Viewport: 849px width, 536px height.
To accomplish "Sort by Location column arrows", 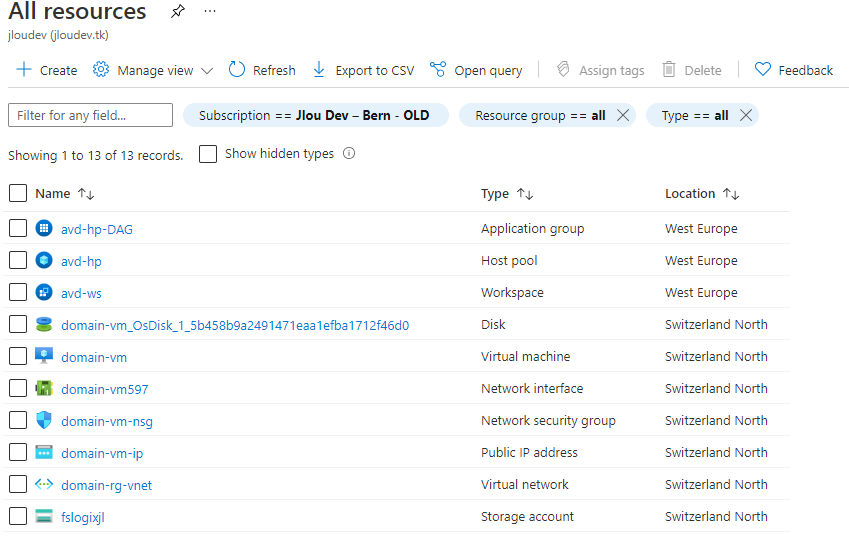I will (731, 194).
